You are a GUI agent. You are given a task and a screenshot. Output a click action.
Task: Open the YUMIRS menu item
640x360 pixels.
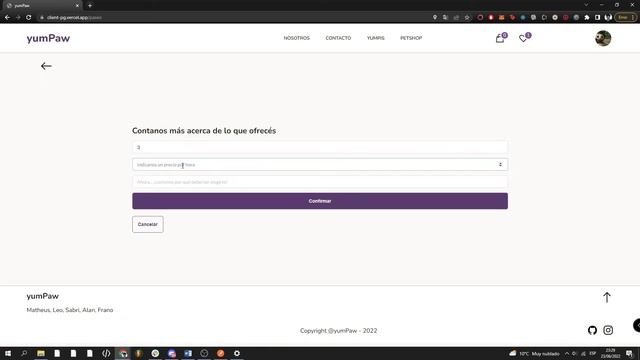[376, 38]
